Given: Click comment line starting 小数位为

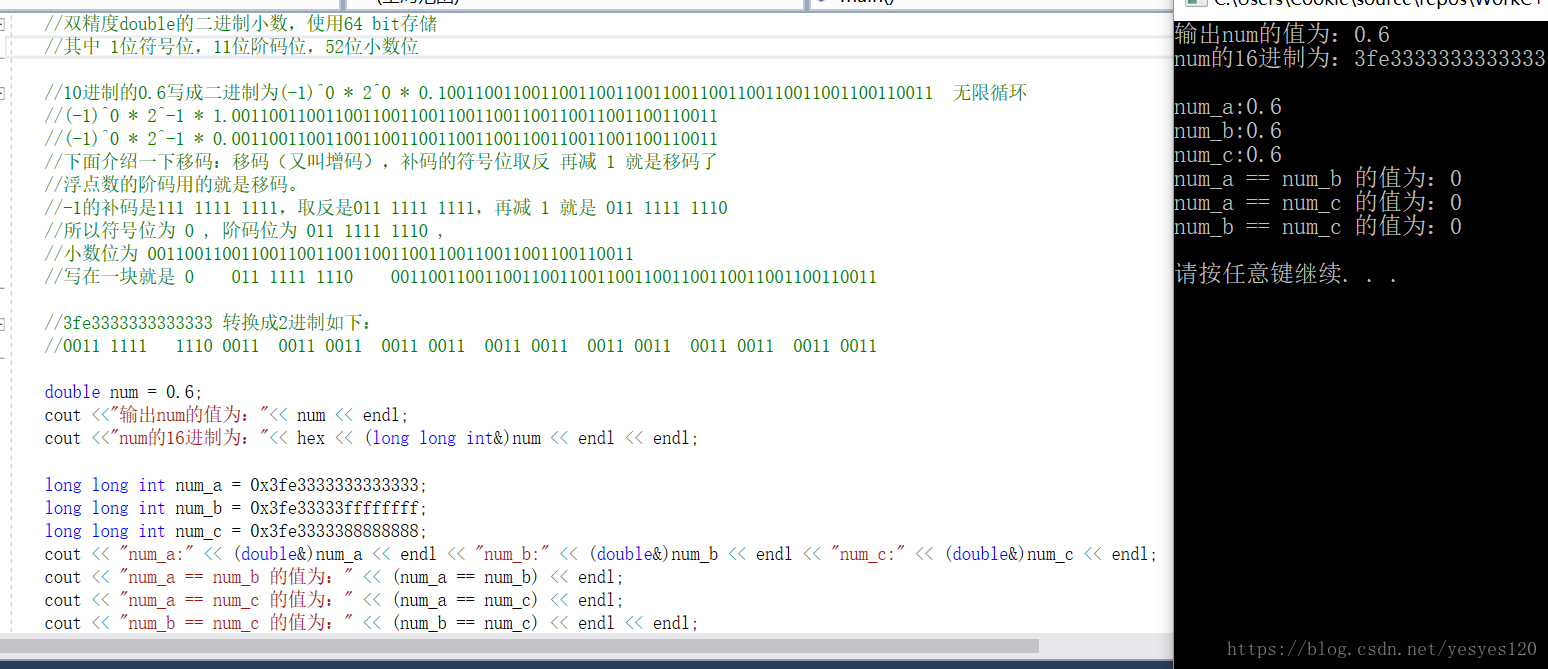Looking at the screenshot, I should coord(339,254).
